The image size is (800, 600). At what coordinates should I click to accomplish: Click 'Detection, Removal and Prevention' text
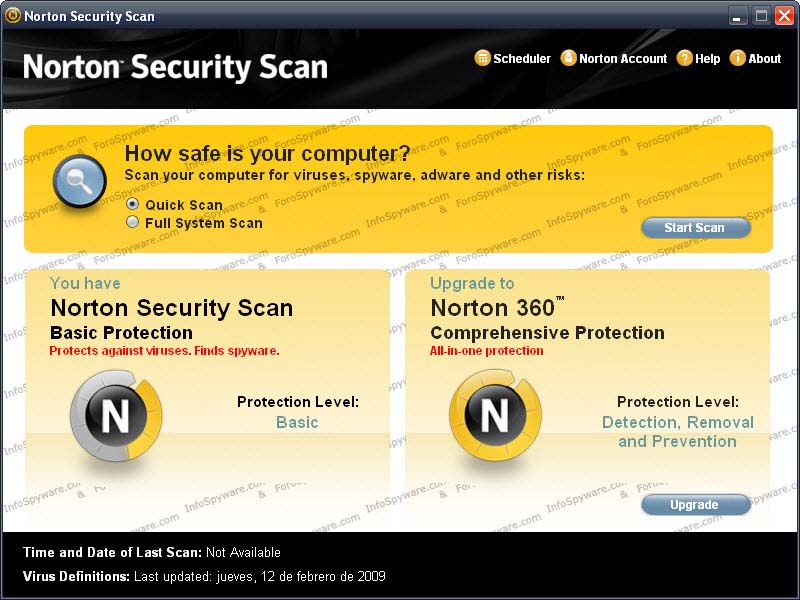click(x=678, y=432)
